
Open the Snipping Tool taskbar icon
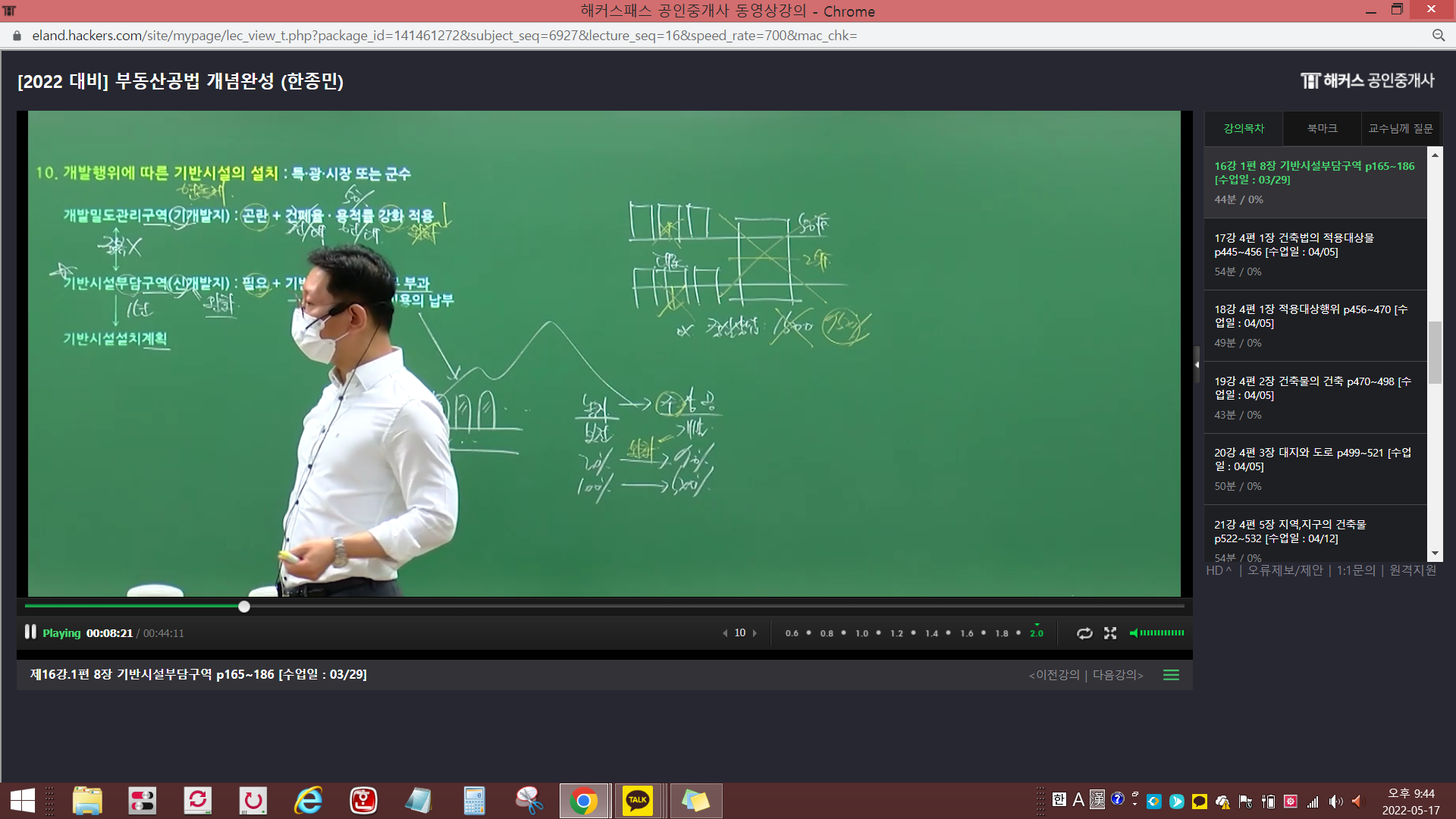click(529, 801)
